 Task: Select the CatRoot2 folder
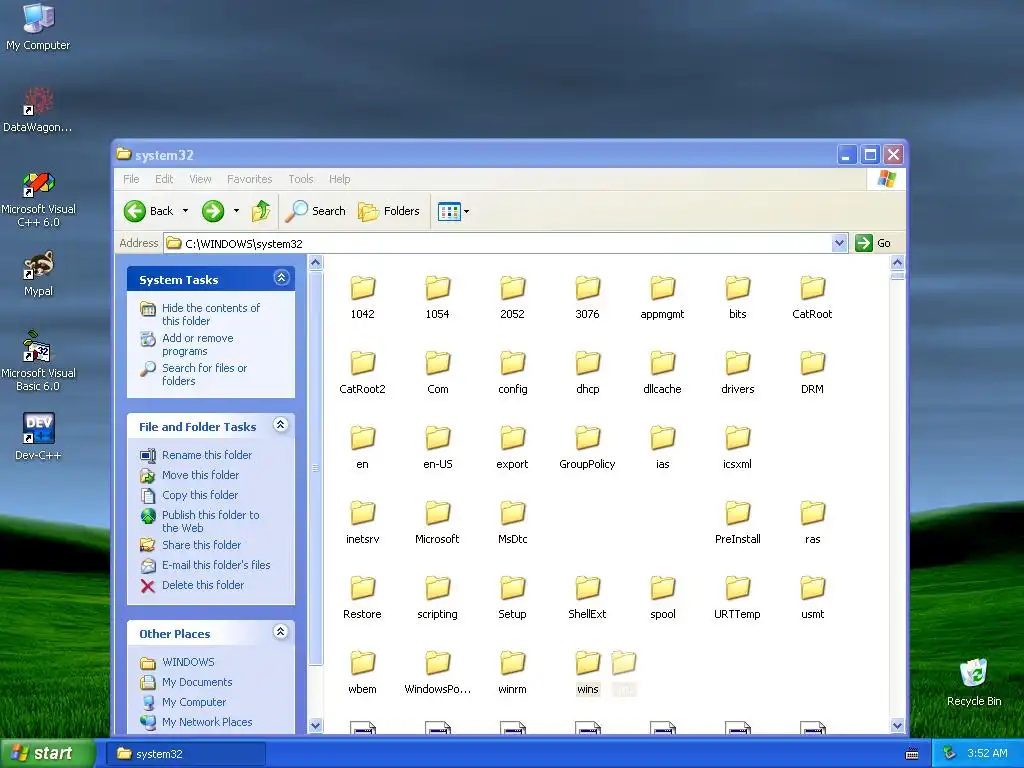[362, 372]
